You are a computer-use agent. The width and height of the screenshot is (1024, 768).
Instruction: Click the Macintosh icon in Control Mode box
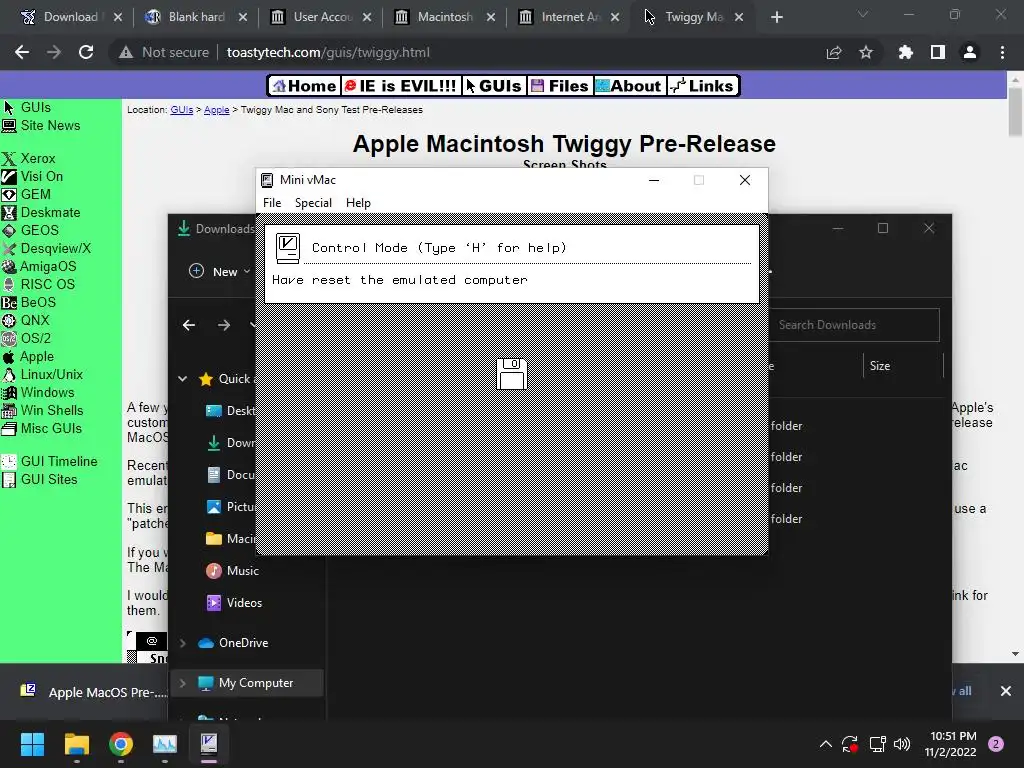pos(287,248)
